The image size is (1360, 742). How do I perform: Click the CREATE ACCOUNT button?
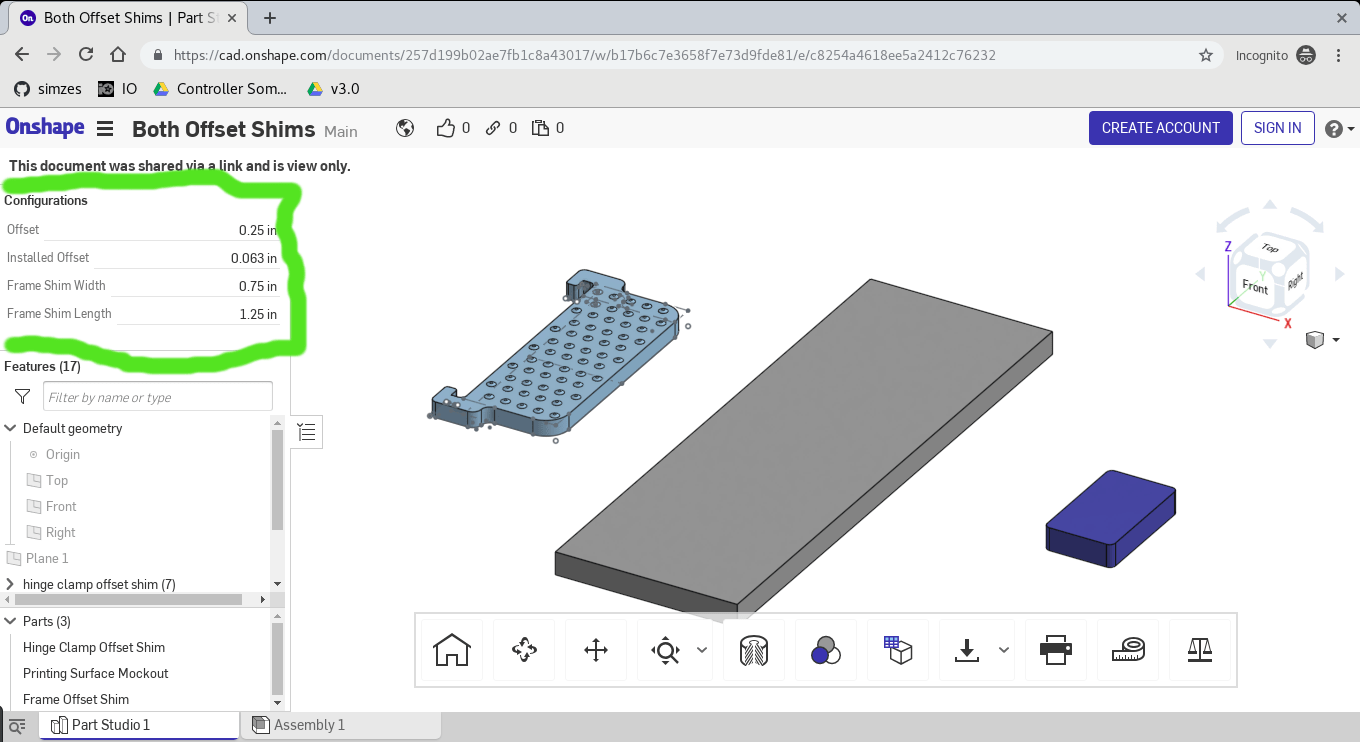pos(1160,128)
